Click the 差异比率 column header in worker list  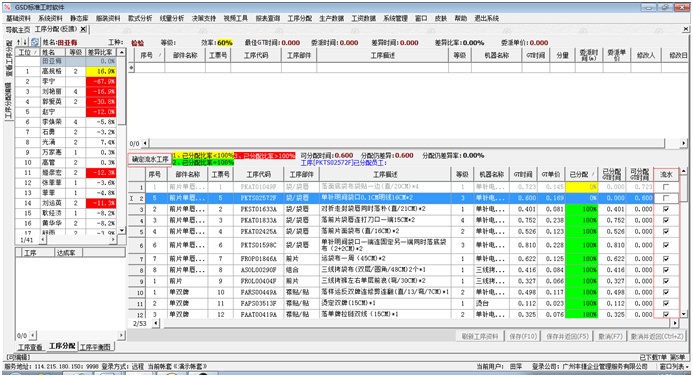[x=100, y=52]
